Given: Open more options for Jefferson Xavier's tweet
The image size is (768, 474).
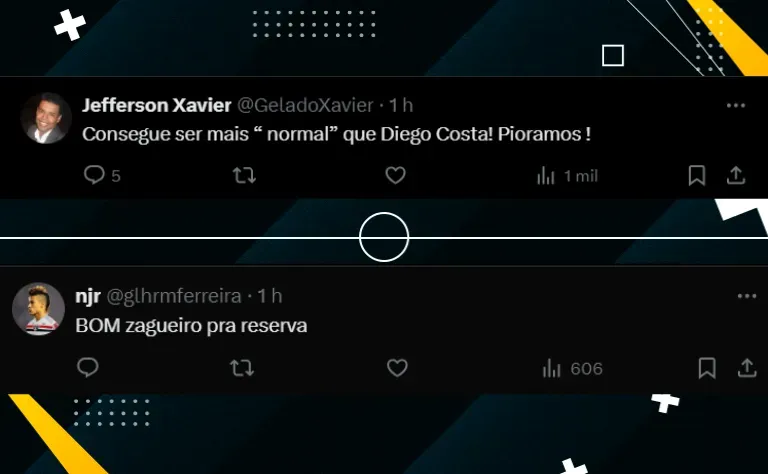Looking at the screenshot, I should point(736,105).
